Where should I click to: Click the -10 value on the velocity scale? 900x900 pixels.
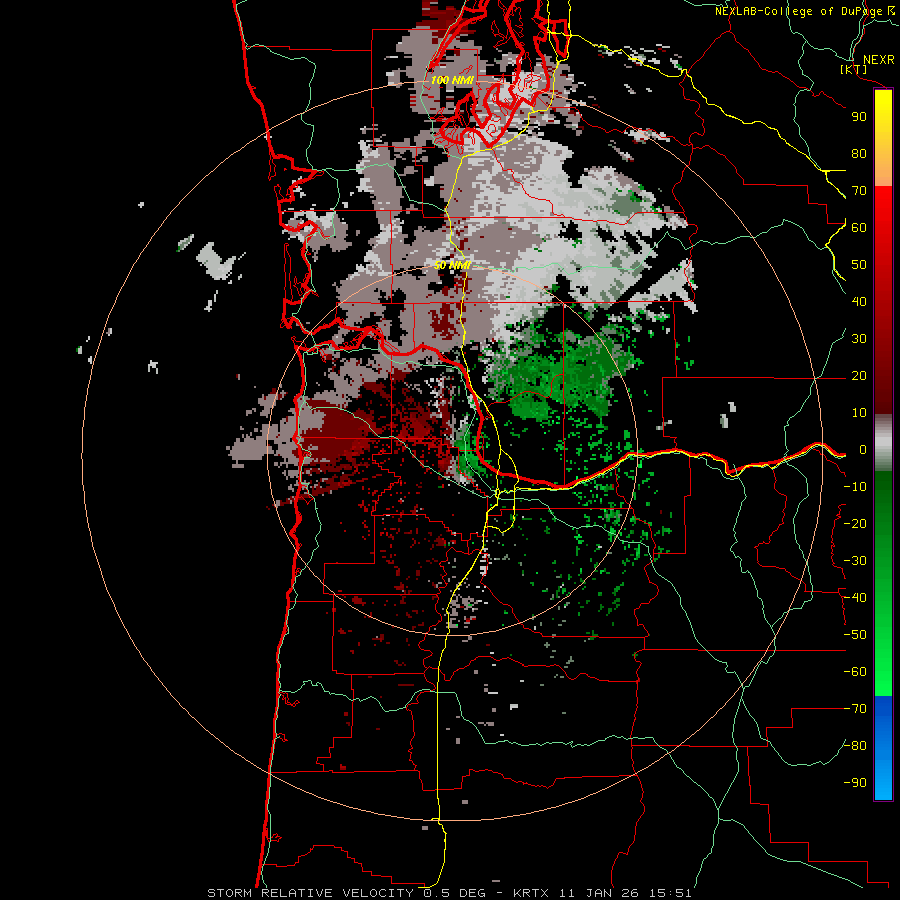click(855, 487)
